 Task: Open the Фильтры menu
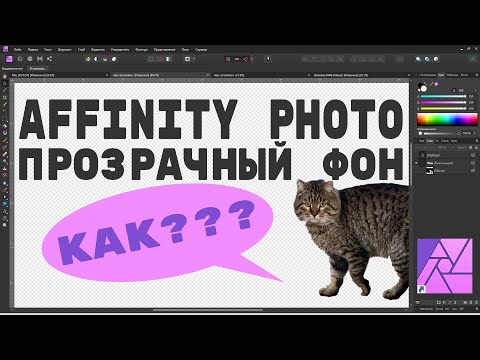pyautogui.click(x=141, y=50)
